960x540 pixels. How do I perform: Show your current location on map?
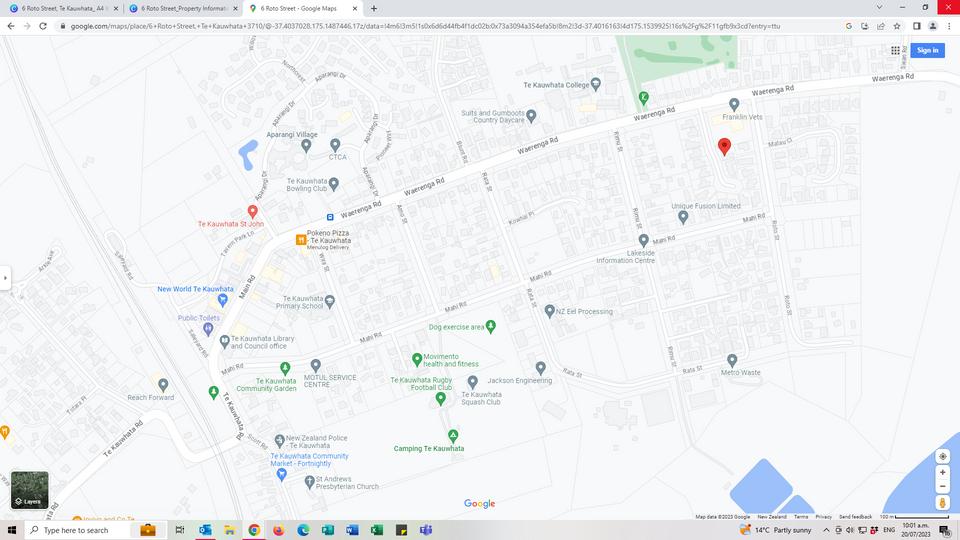tap(943, 456)
